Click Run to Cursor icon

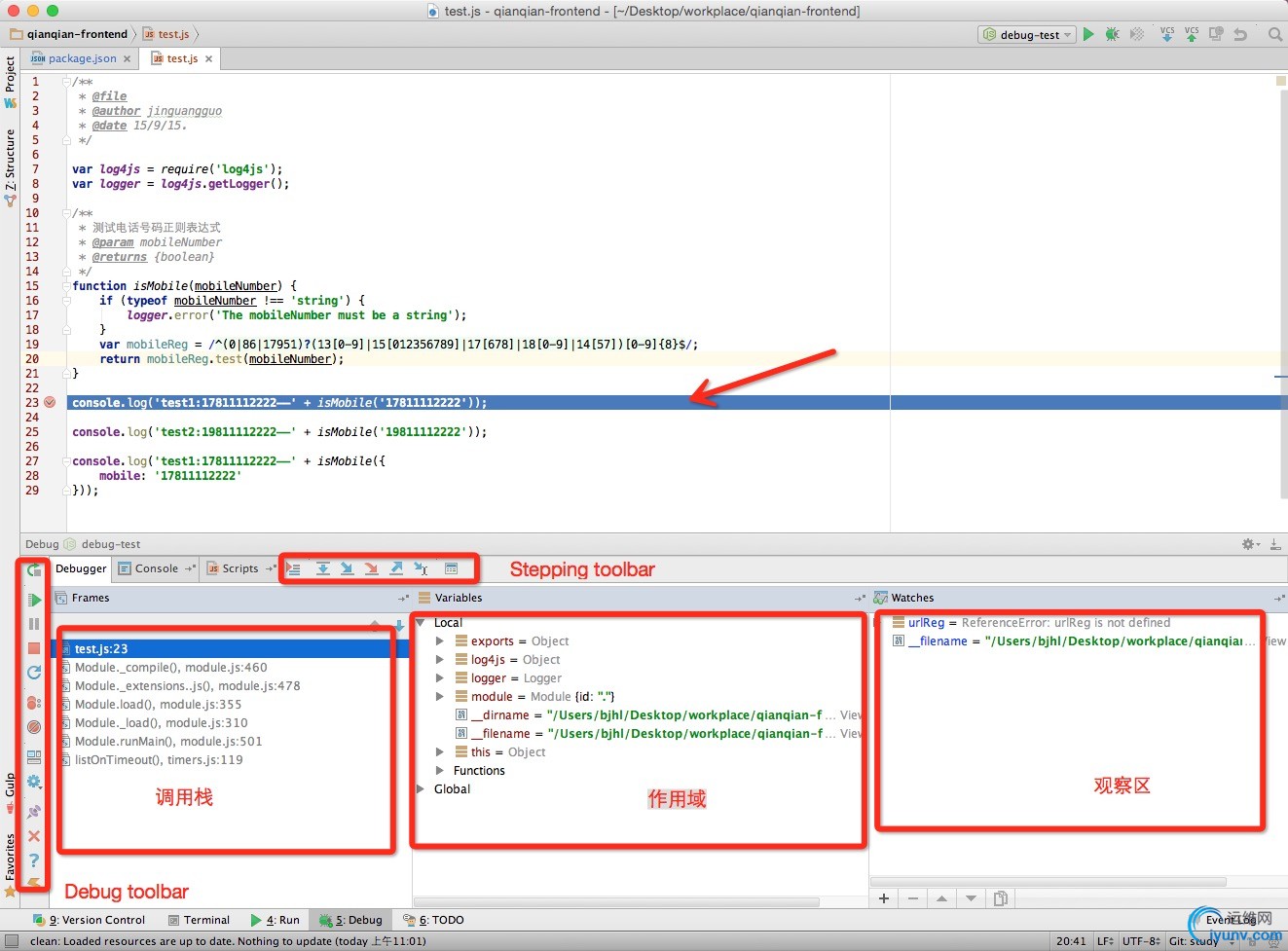tap(421, 568)
